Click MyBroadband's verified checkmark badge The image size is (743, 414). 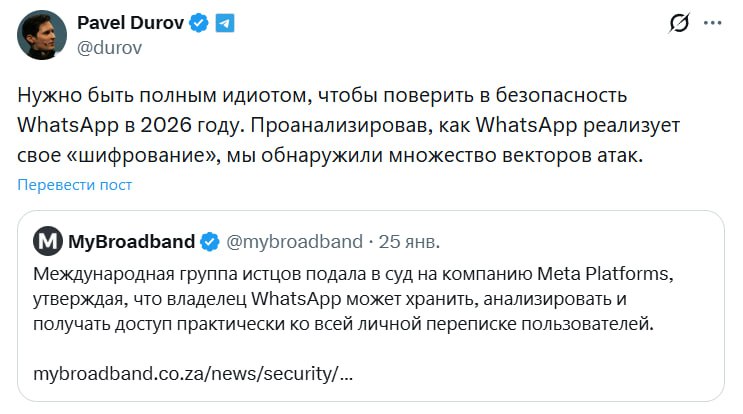[x=210, y=240]
